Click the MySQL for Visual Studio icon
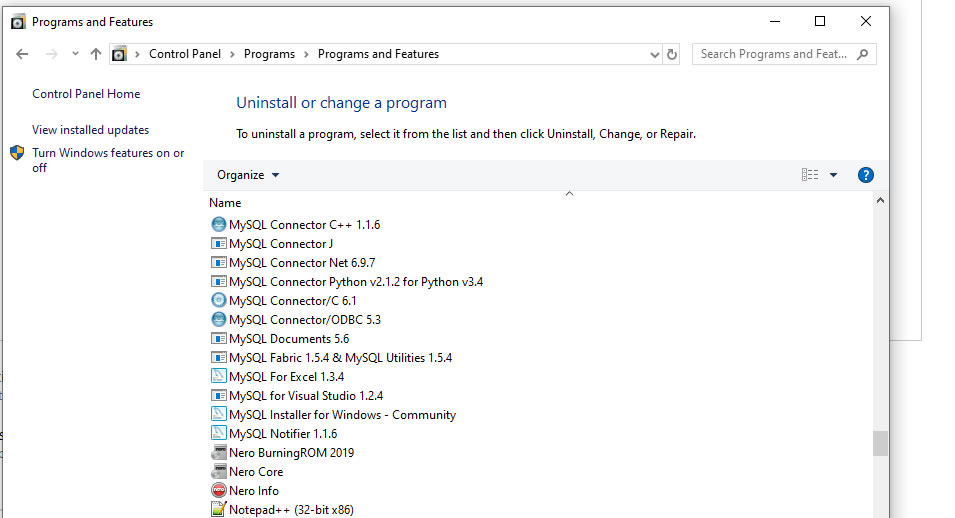955x518 pixels. [x=219, y=395]
